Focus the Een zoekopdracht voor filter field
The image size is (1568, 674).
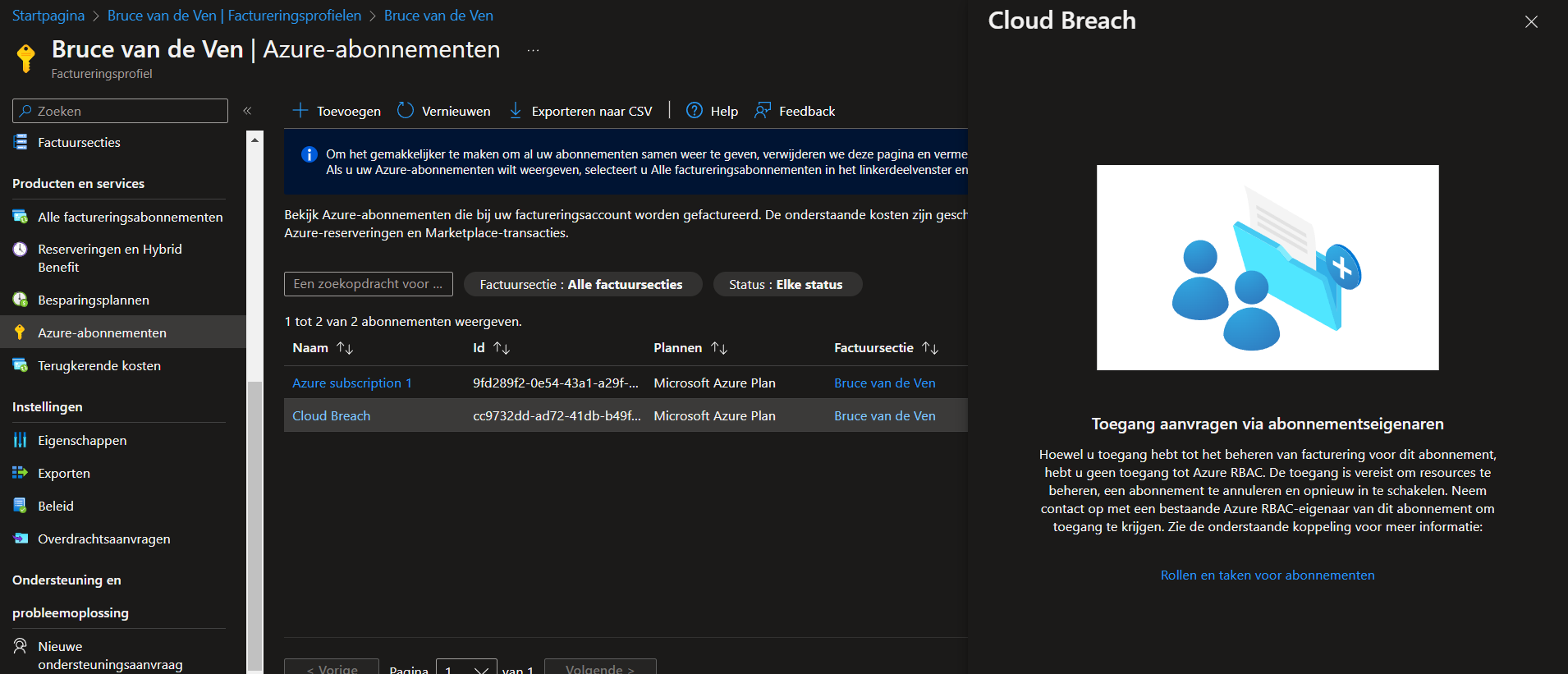(369, 284)
